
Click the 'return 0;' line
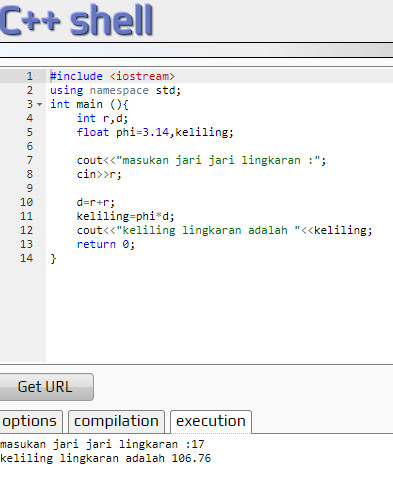pyautogui.click(x=106, y=244)
